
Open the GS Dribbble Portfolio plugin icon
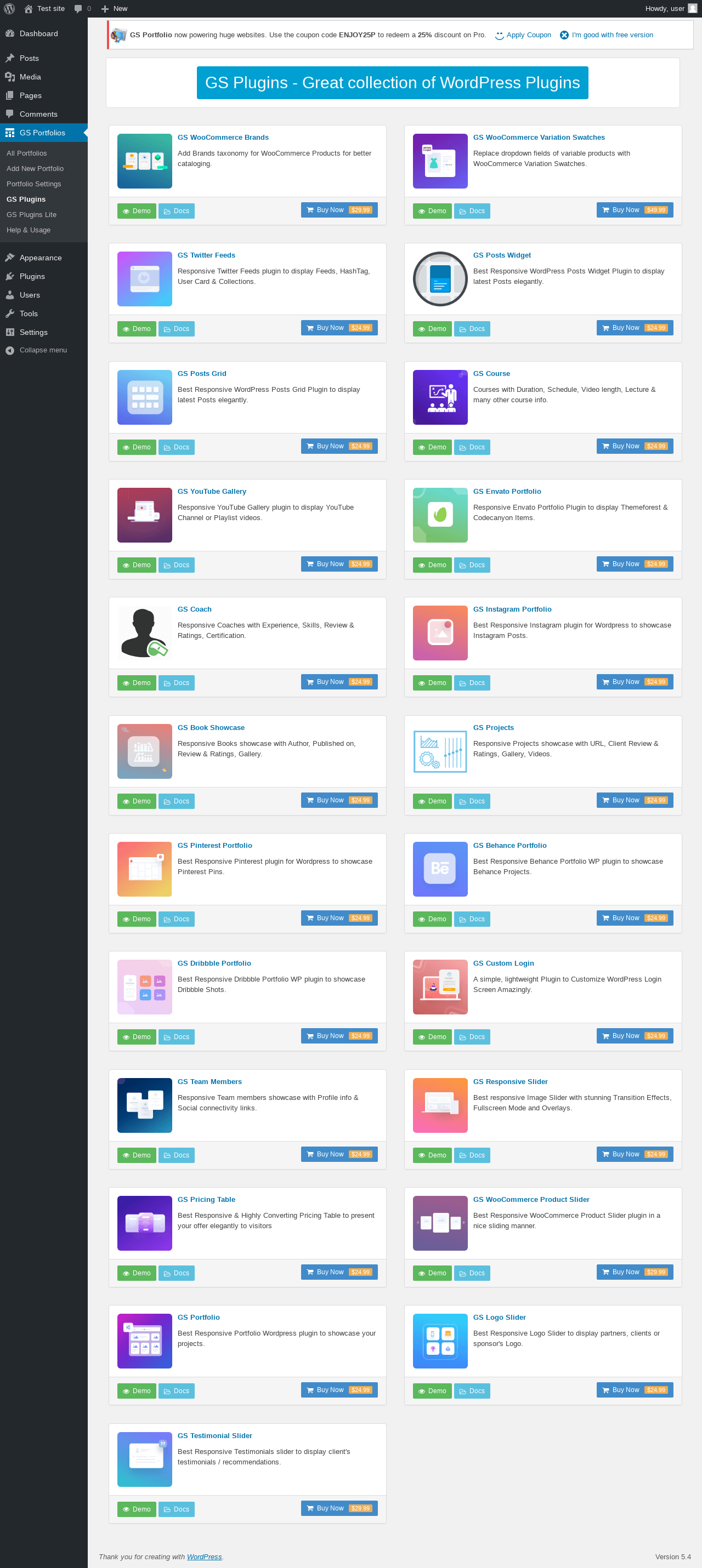pyautogui.click(x=144, y=987)
